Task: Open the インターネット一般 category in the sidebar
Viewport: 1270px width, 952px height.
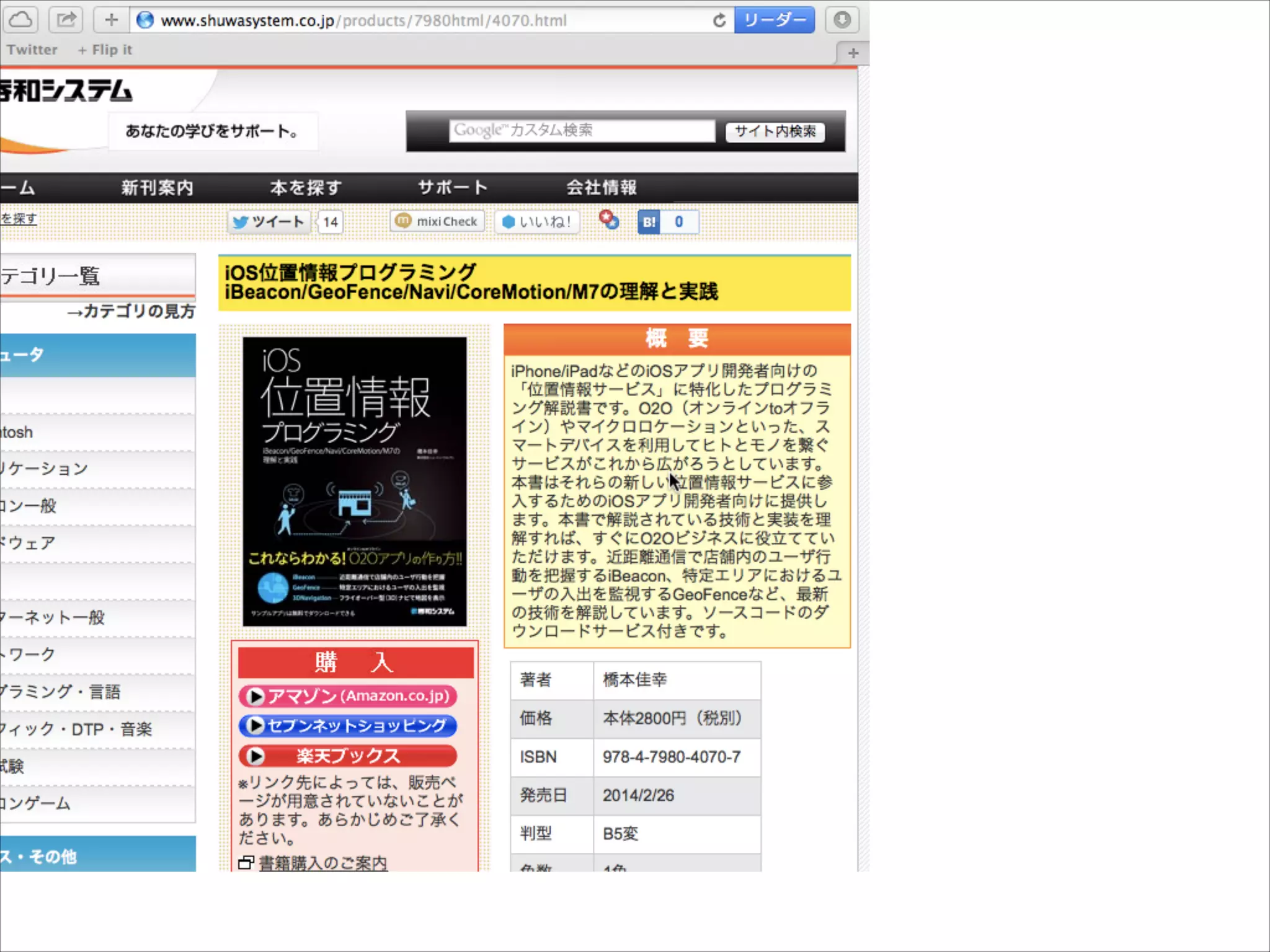Action: [x=97, y=617]
